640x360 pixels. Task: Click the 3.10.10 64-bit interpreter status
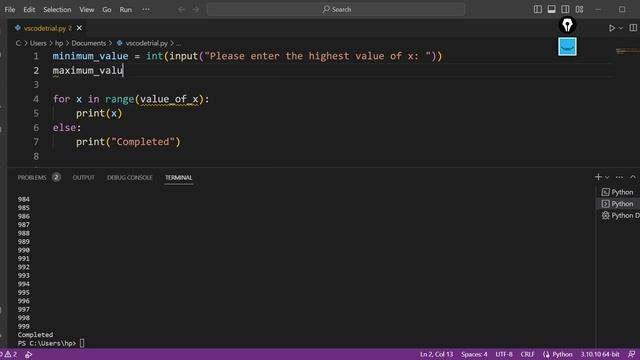point(600,354)
